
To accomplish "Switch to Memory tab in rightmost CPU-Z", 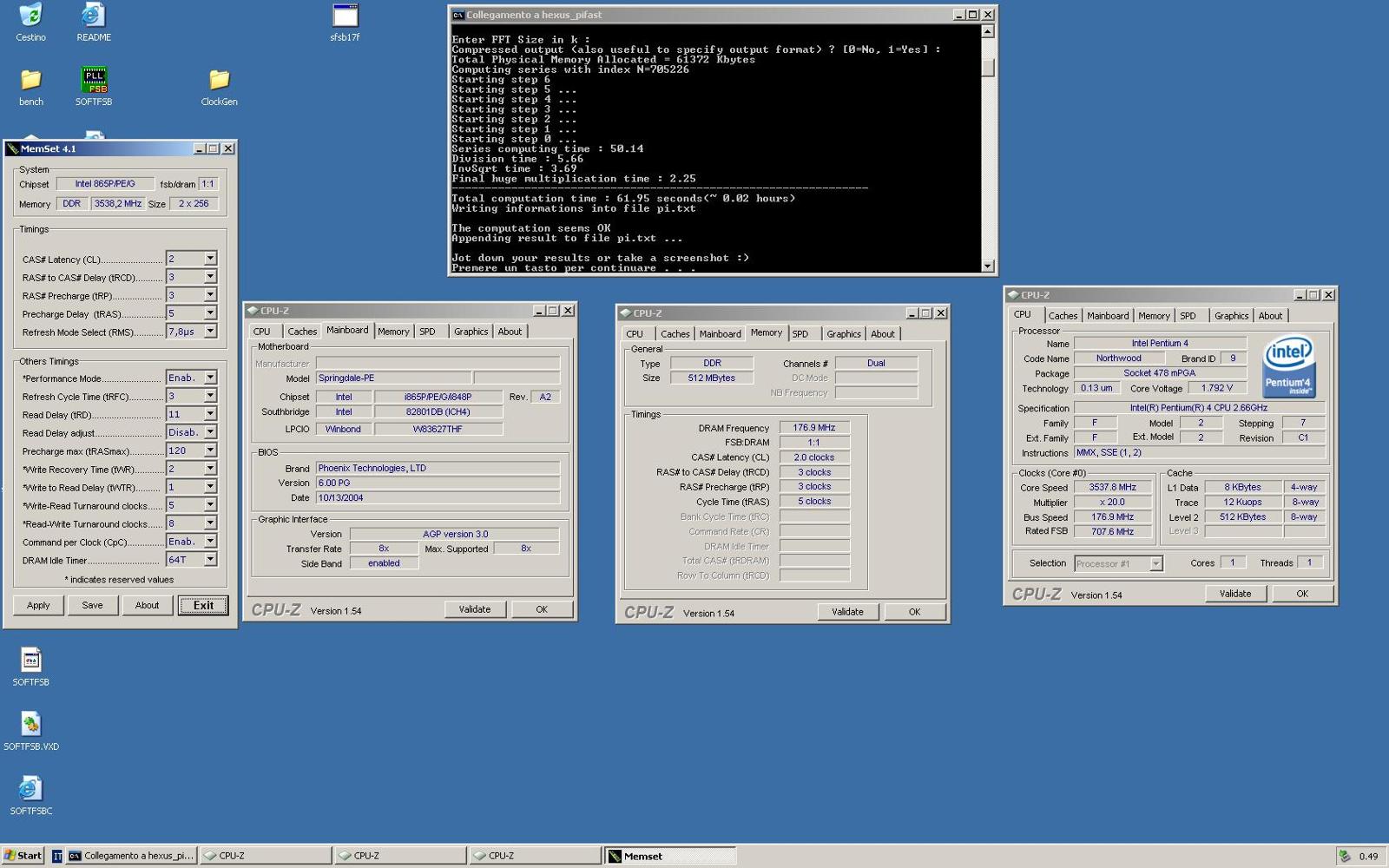I will [x=1154, y=316].
